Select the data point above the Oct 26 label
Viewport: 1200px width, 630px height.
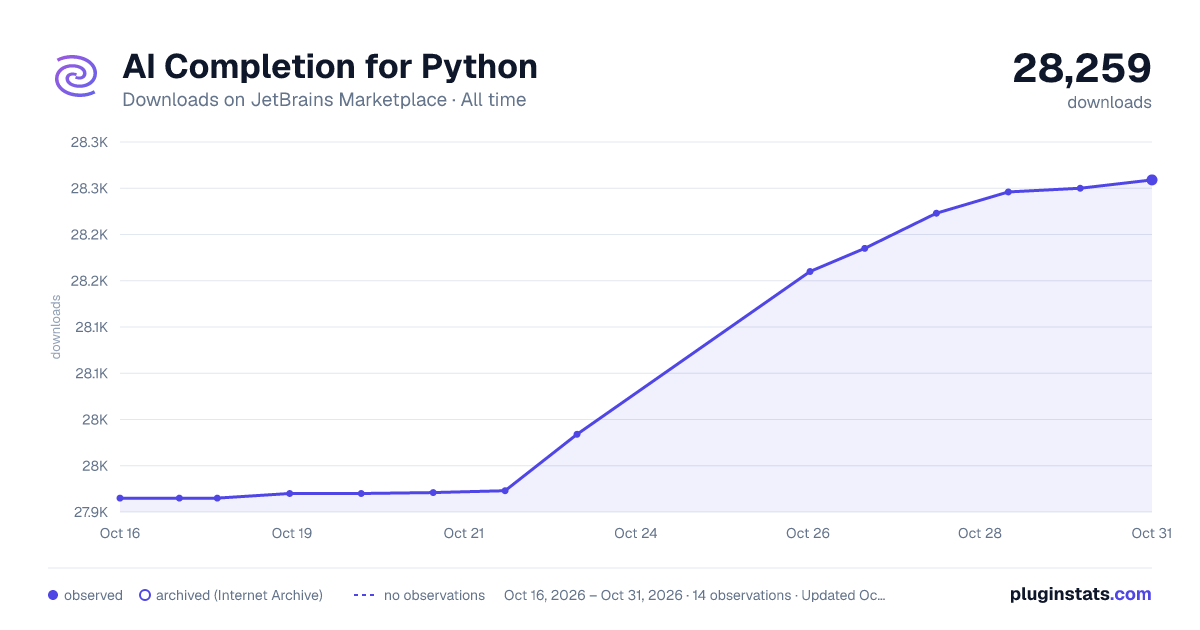pos(810,271)
